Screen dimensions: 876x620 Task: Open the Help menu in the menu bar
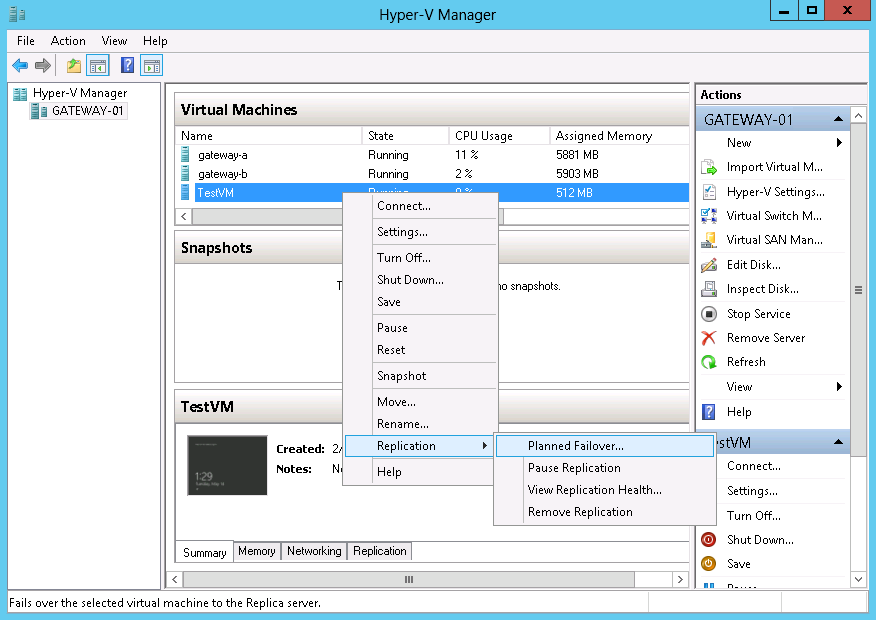coord(155,41)
